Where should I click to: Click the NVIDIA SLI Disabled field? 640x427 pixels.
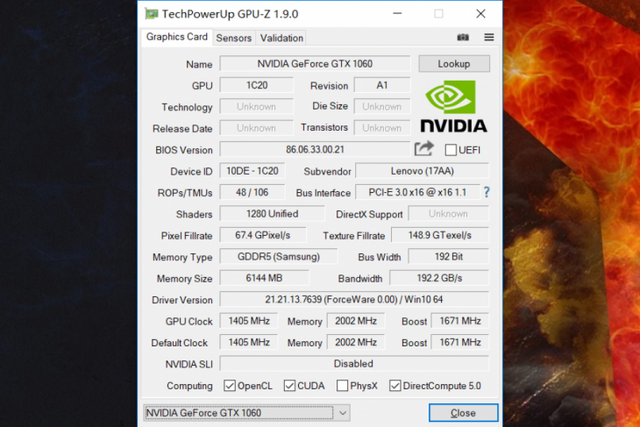[x=354, y=363]
